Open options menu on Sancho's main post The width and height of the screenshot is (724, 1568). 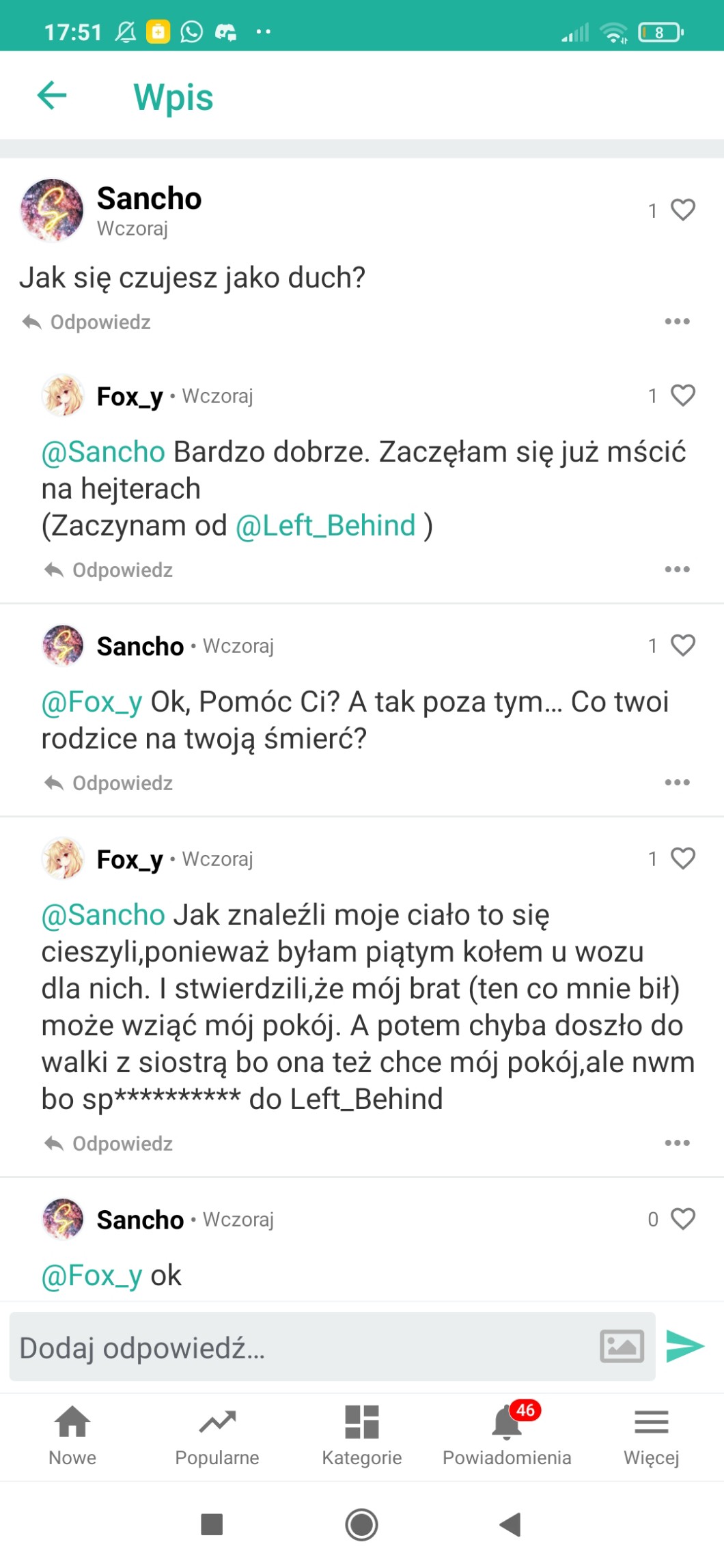[x=677, y=322]
